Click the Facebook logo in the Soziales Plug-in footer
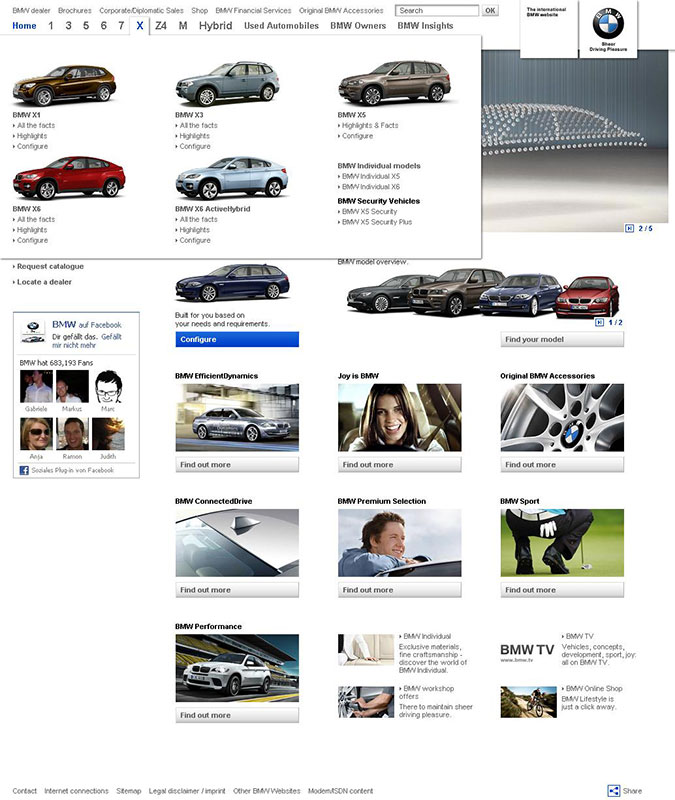Viewport: 675px width, 800px height. pos(24,470)
